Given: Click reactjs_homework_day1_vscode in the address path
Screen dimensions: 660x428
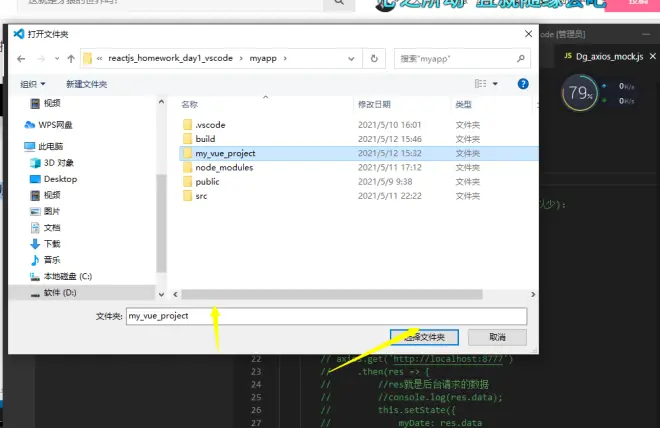Looking at the screenshot, I should (x=170, y=58).
